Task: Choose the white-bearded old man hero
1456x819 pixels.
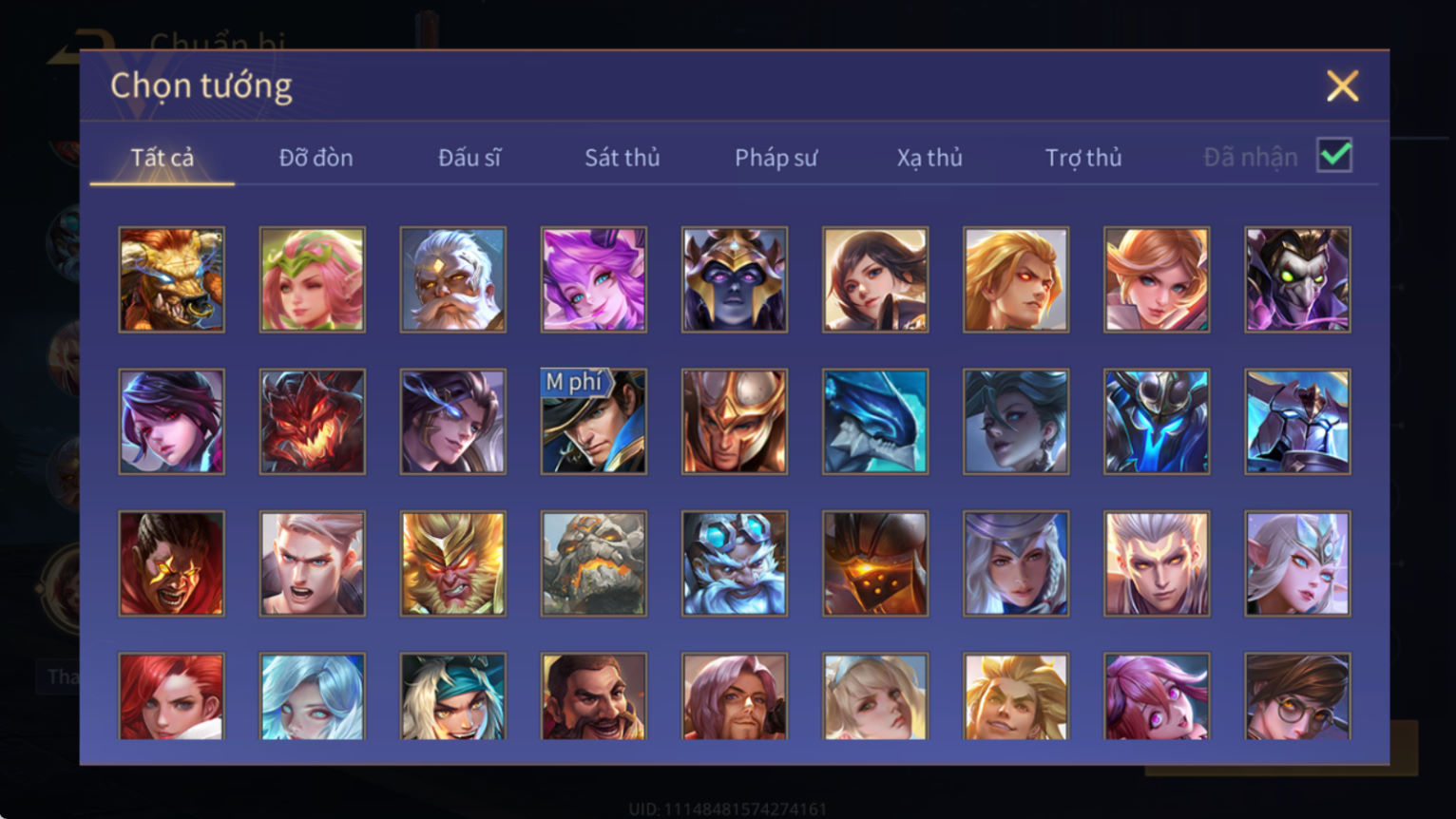Action: 453,279
